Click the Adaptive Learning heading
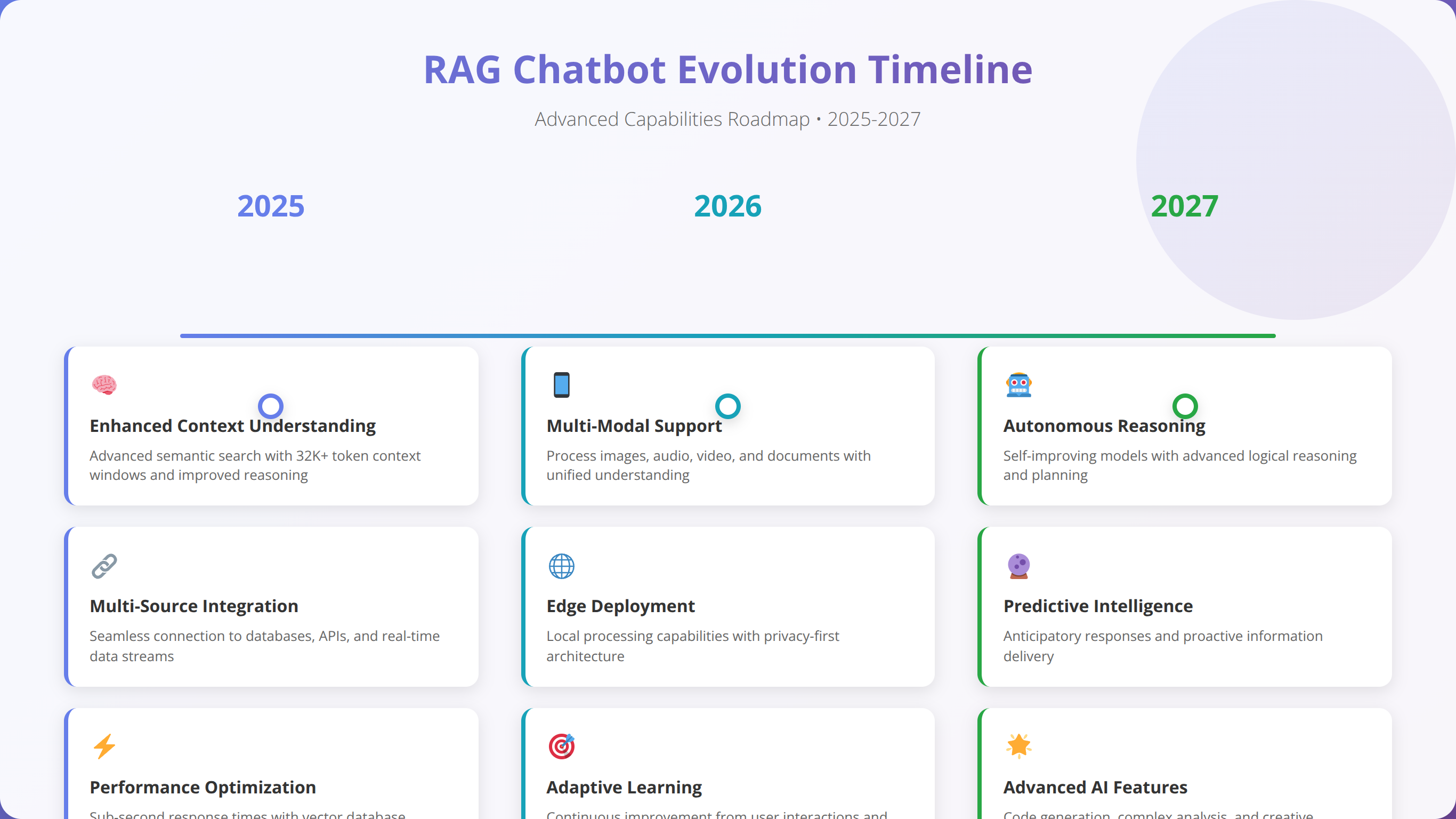 (624, 788)
